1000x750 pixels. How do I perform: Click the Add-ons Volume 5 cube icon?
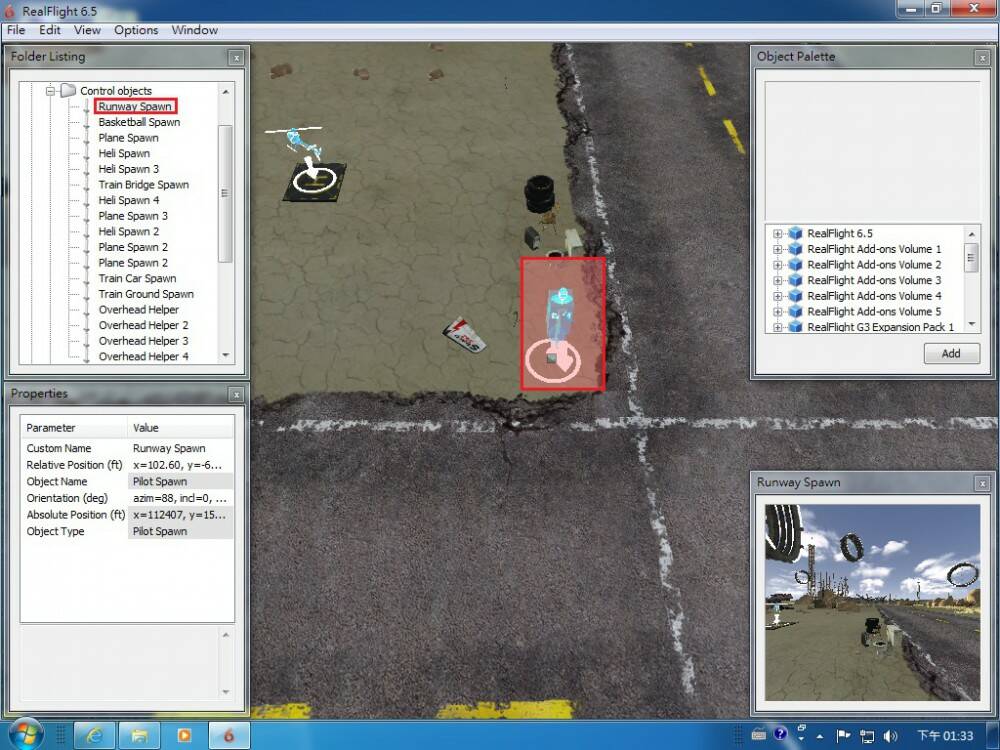[795, 312]
